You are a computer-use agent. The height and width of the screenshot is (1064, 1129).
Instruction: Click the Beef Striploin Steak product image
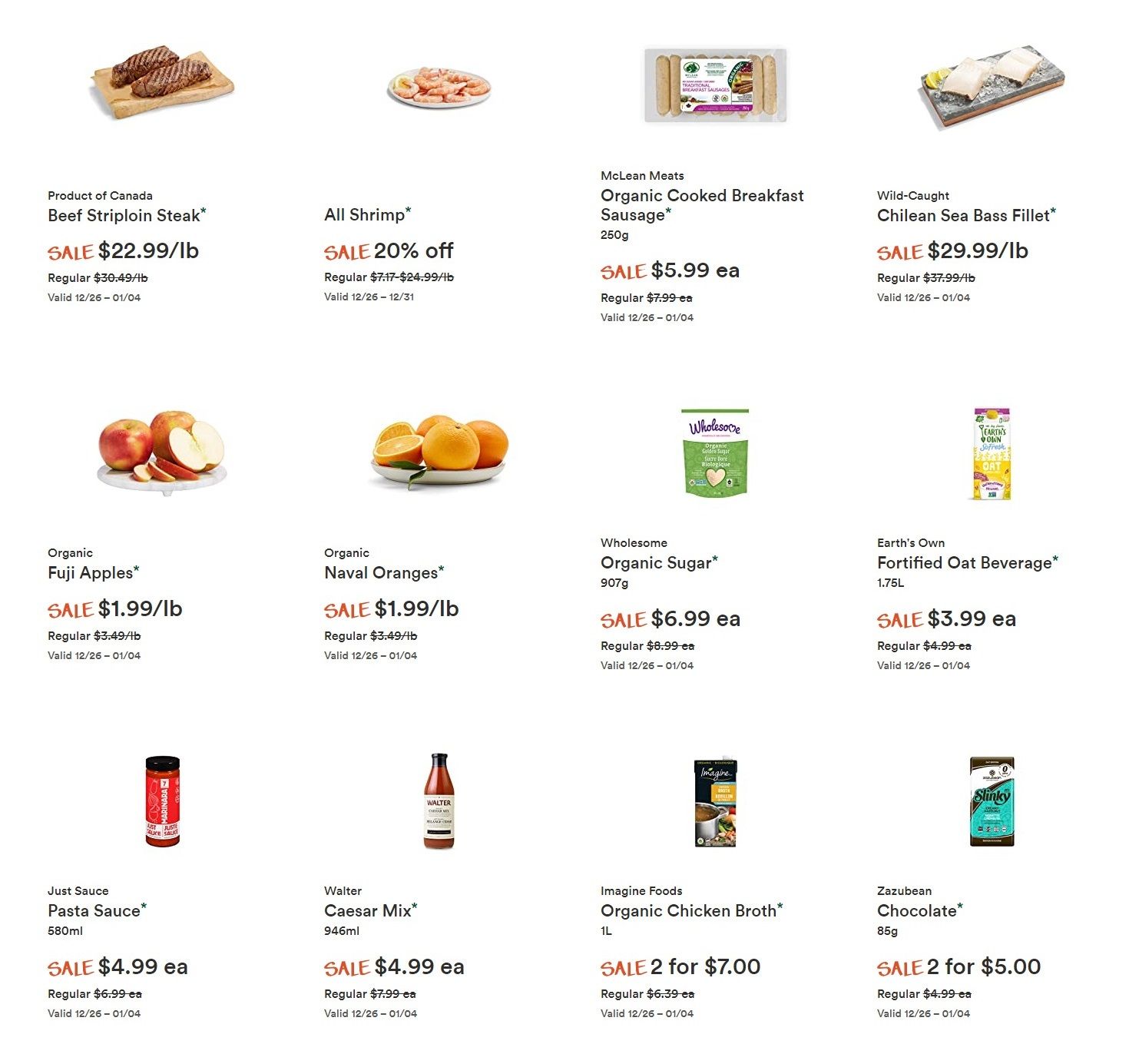(163, 83)
